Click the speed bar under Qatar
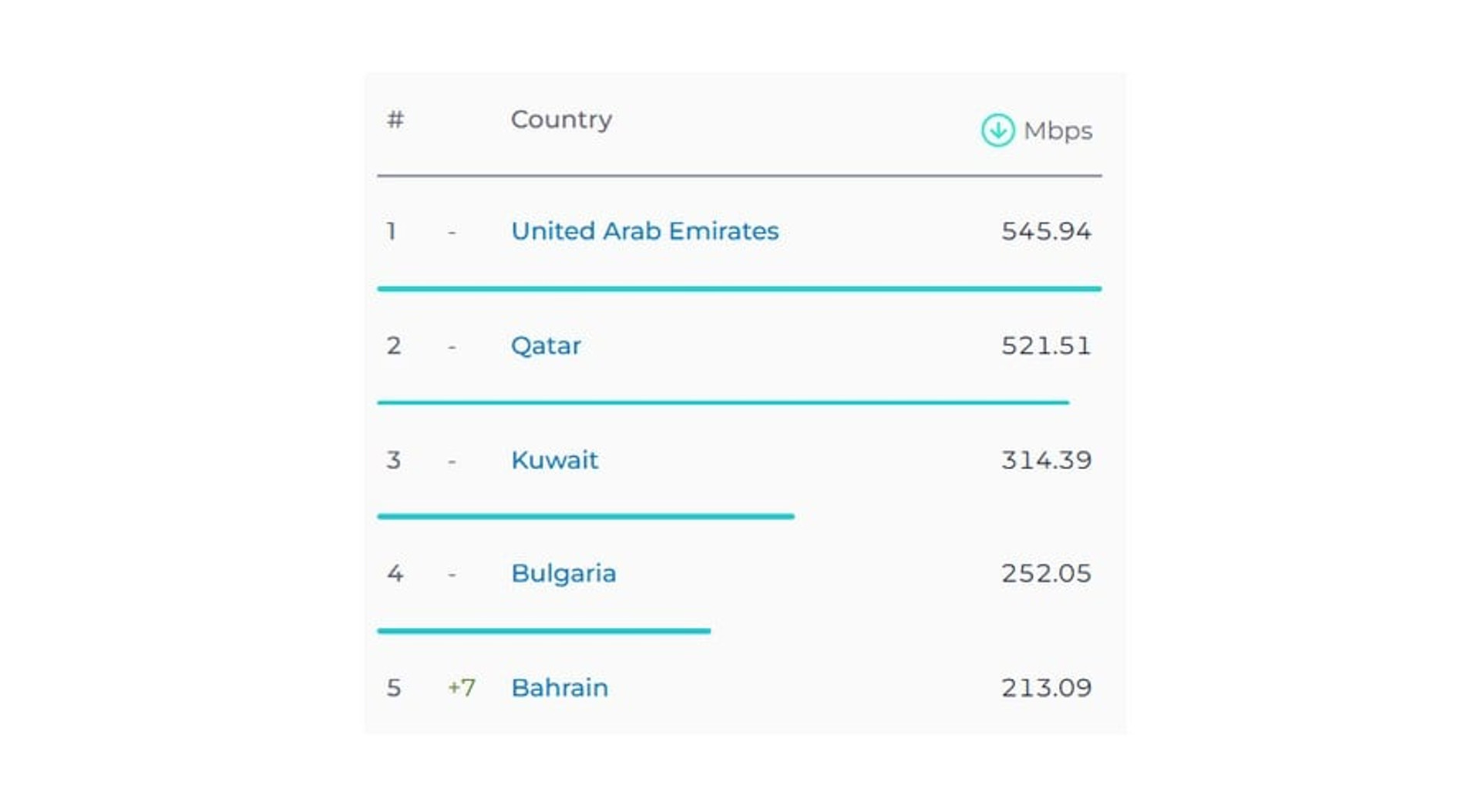This screenshot has width=1480, height=812. pos(723,403)
